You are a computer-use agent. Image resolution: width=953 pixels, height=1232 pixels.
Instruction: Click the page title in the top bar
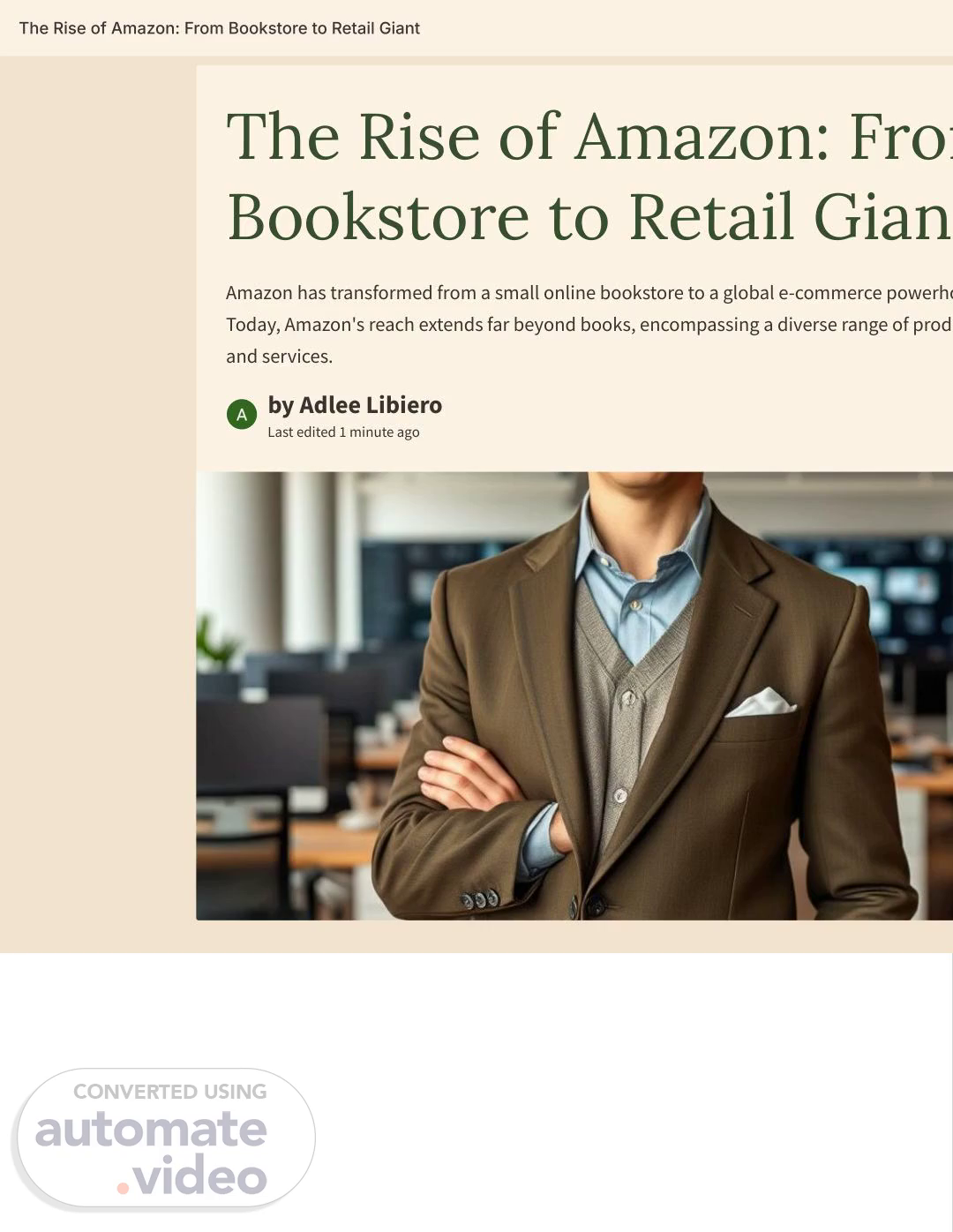coord(220,28)
